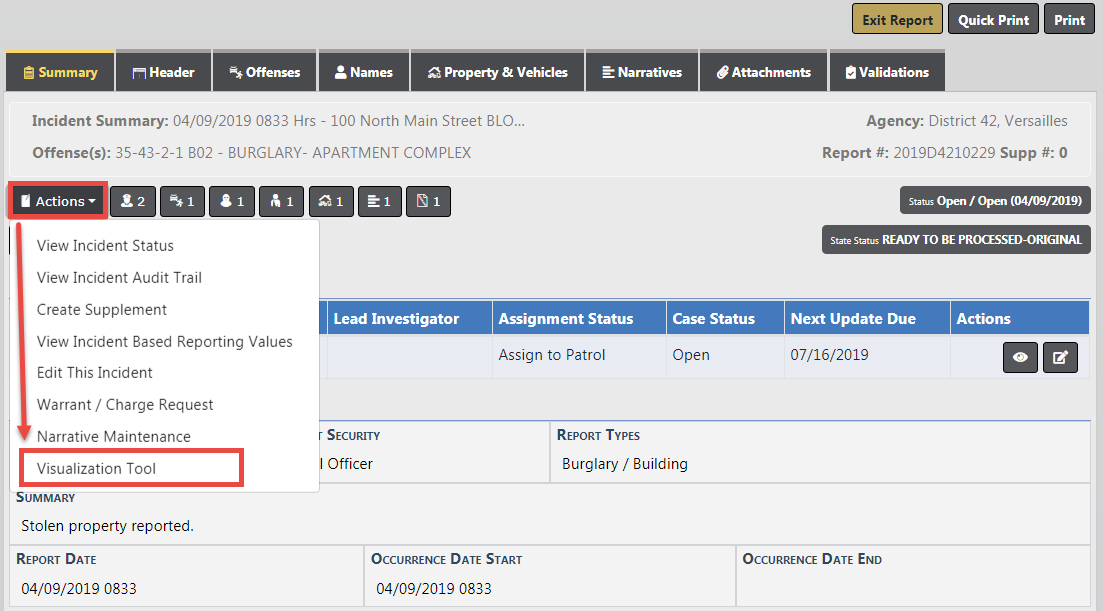Image resolution: width=1103 pixels, height=611 pixels.
Task: Select View Incident Audit Trail
Action: tap(119, 277)
